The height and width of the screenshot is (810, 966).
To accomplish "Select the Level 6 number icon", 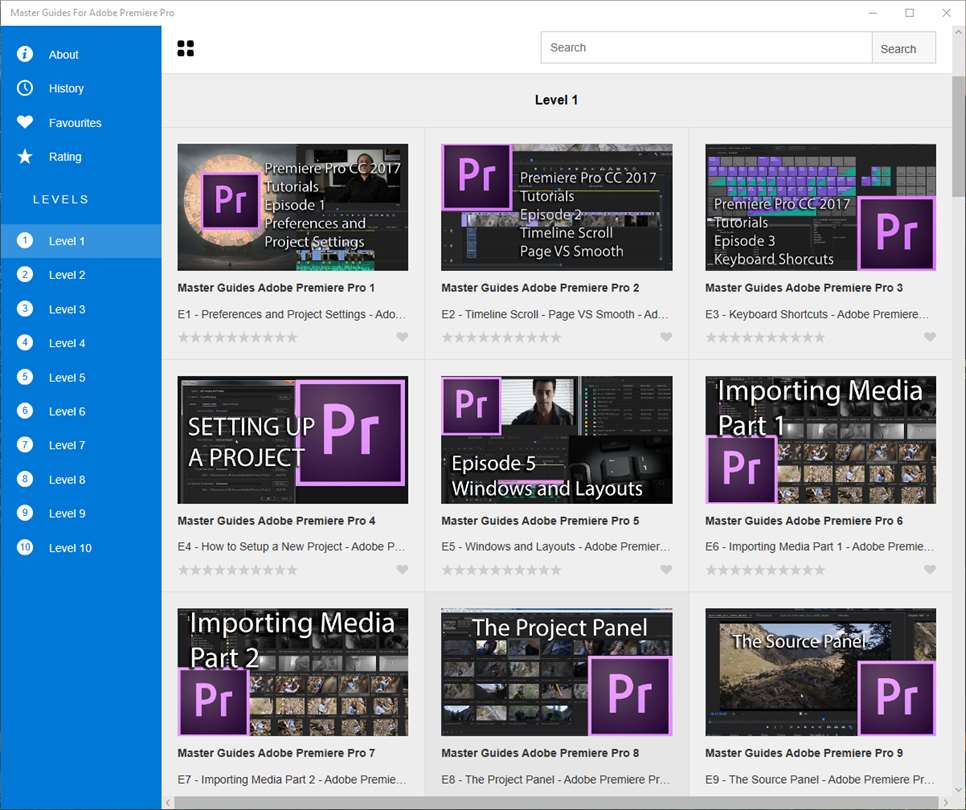I will tap(25, 411).
